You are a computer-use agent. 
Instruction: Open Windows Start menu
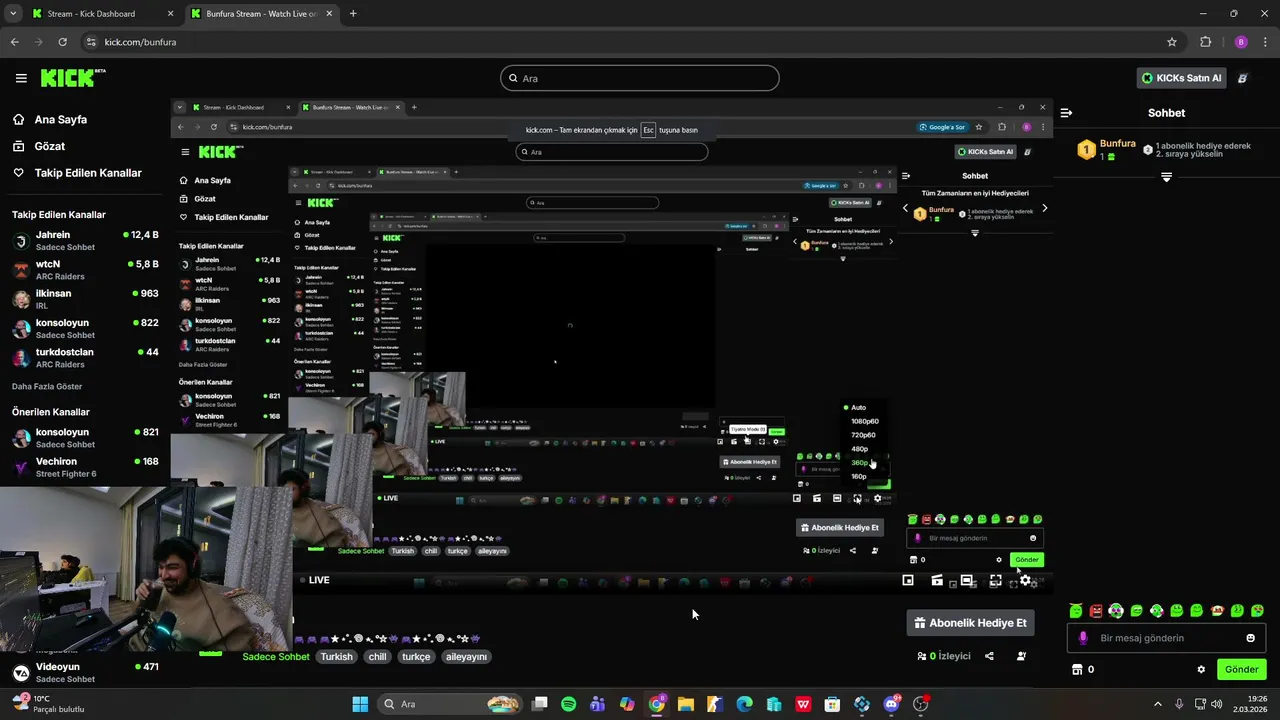(360, 704)
